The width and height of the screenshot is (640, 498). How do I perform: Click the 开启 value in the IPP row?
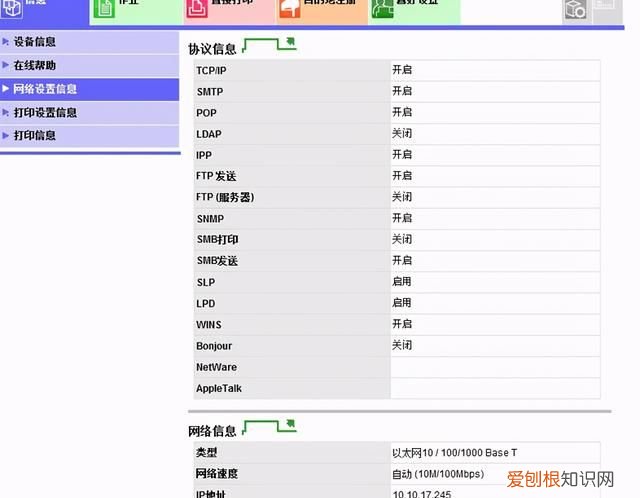point(402,155)
